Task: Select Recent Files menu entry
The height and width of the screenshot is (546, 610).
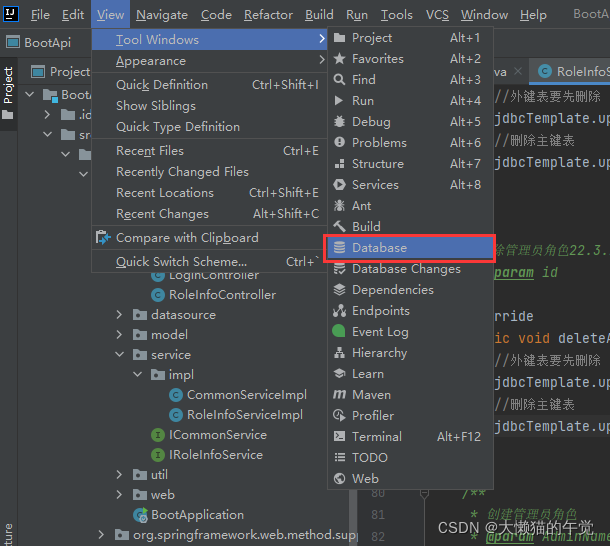Action: tap(209, 151)
